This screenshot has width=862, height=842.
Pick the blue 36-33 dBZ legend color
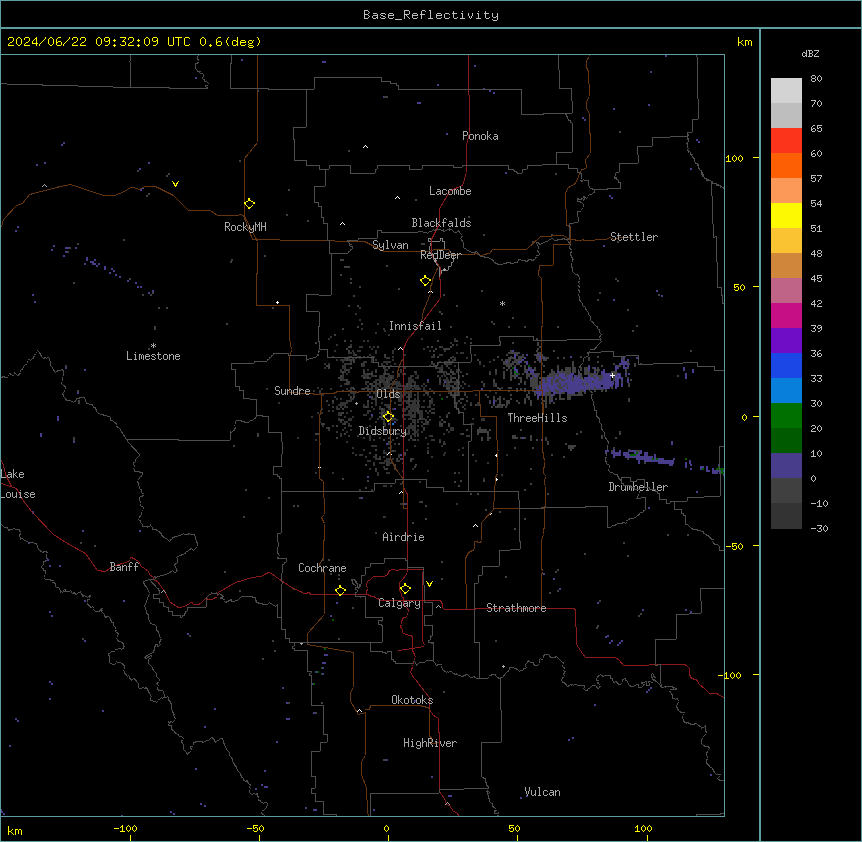tap(786, 365)
